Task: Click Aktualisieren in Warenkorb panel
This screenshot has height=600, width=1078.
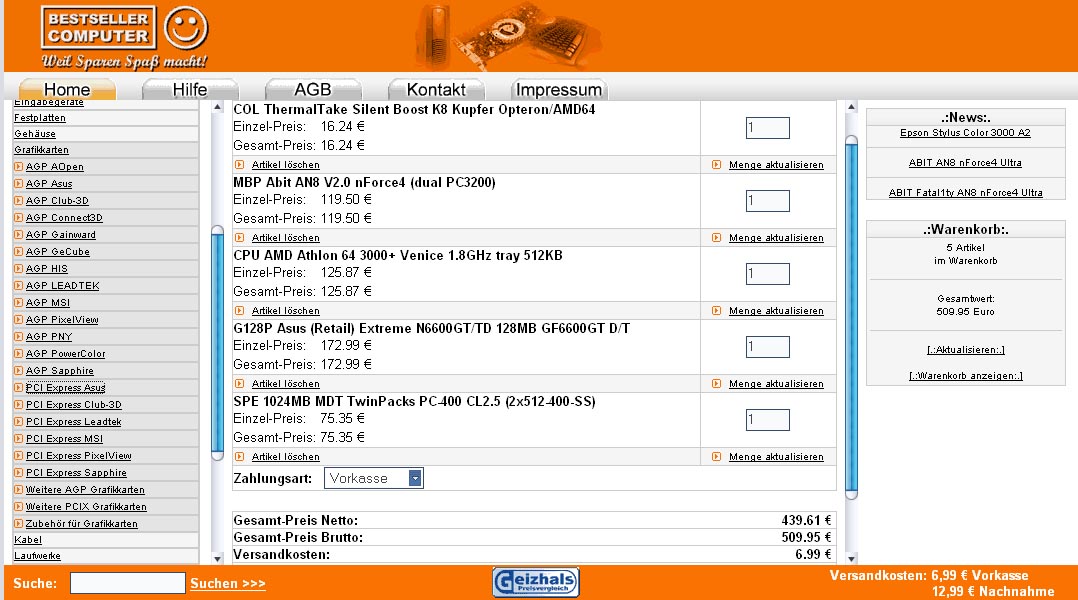Action: point(965,350)
